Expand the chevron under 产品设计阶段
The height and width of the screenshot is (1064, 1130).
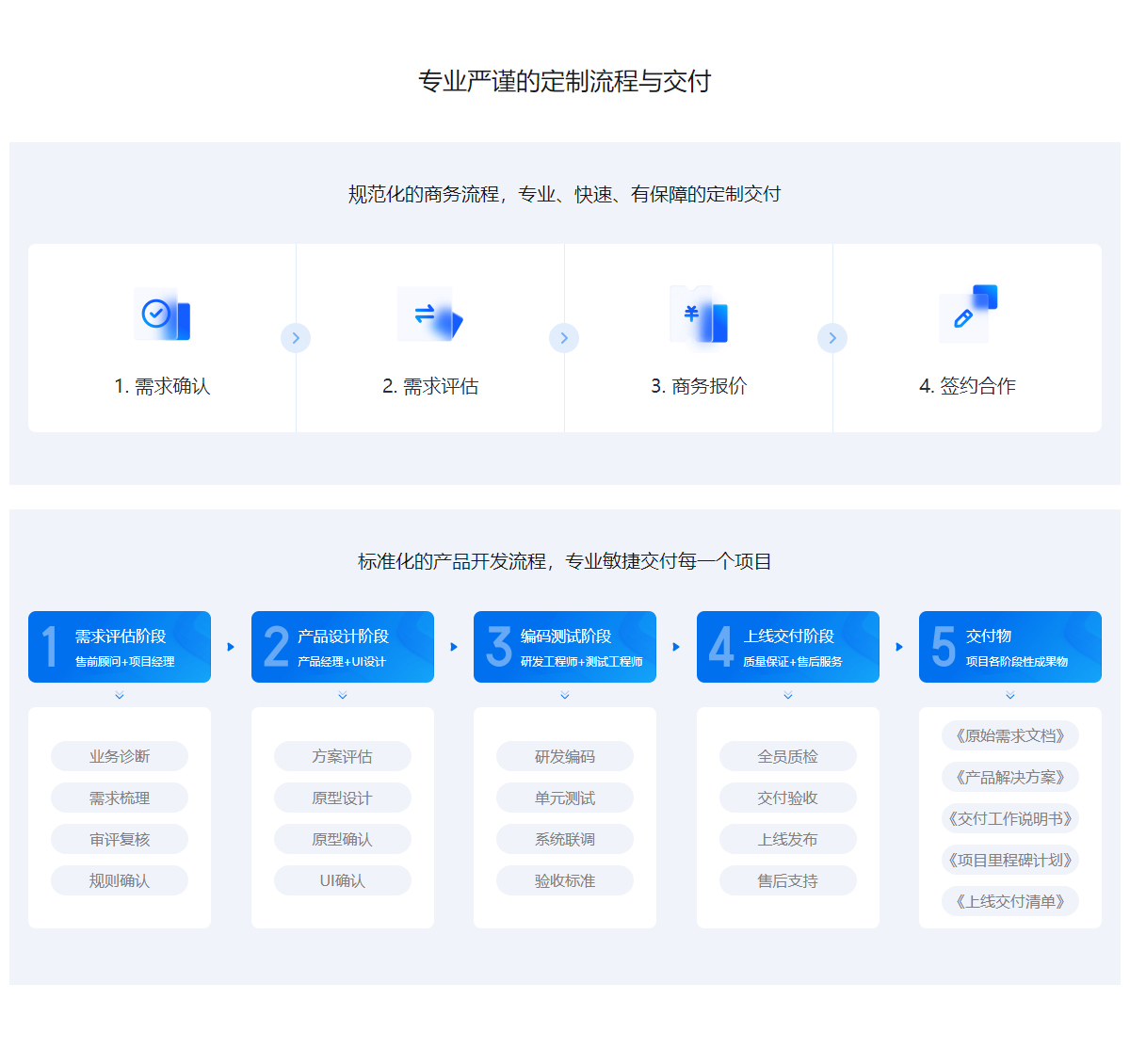pyautogui.click(x=343, y=696)
